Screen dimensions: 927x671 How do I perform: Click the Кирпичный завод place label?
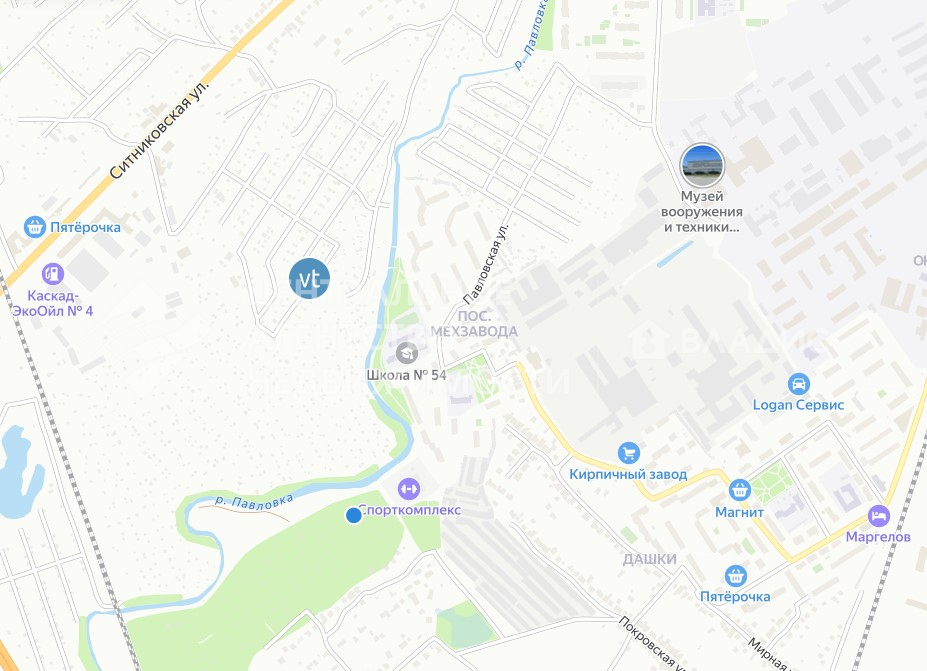[x=628, y=474]
